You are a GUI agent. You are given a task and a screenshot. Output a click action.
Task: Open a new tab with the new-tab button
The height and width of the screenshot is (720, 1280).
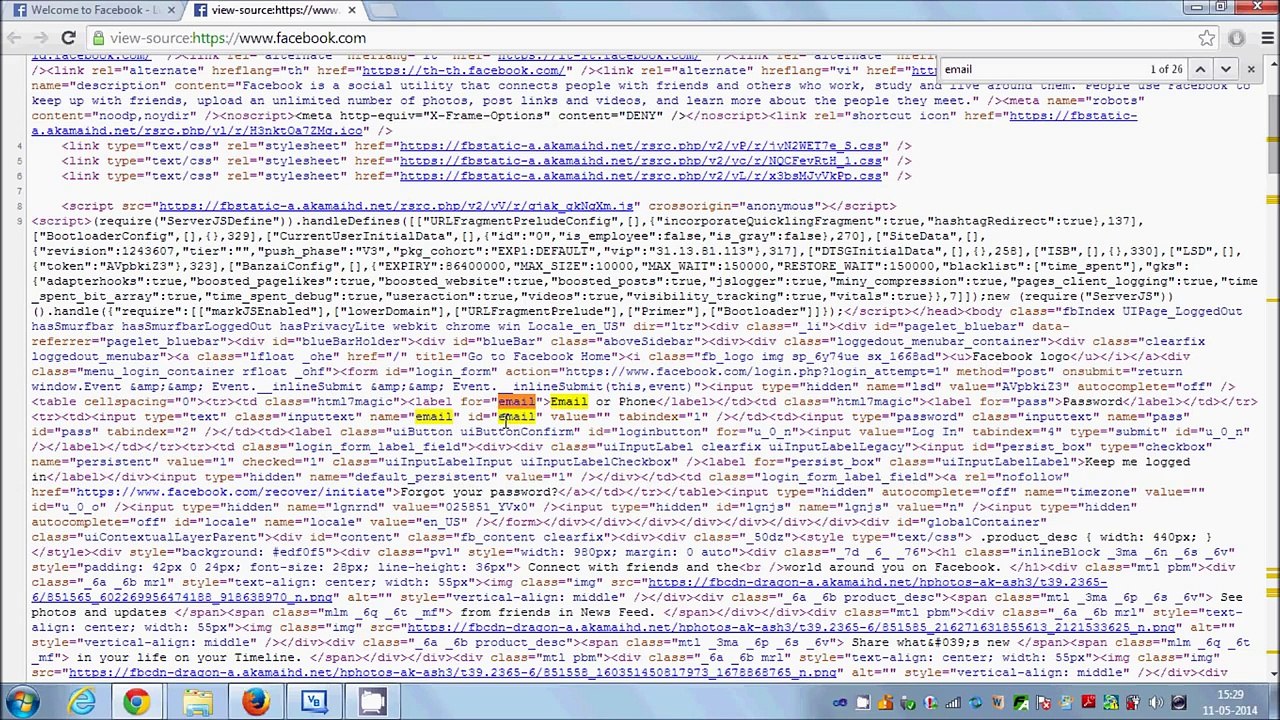[384, 10]
